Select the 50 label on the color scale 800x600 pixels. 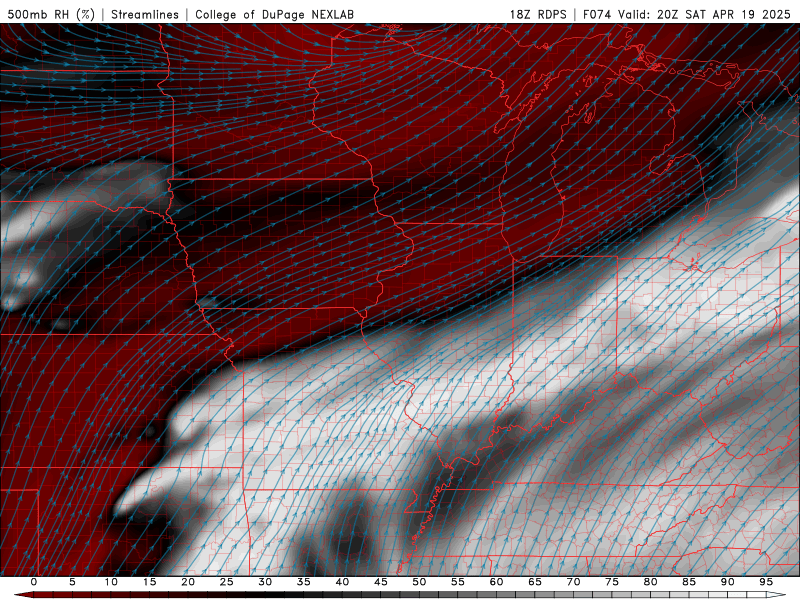click(x=419, y=582)
